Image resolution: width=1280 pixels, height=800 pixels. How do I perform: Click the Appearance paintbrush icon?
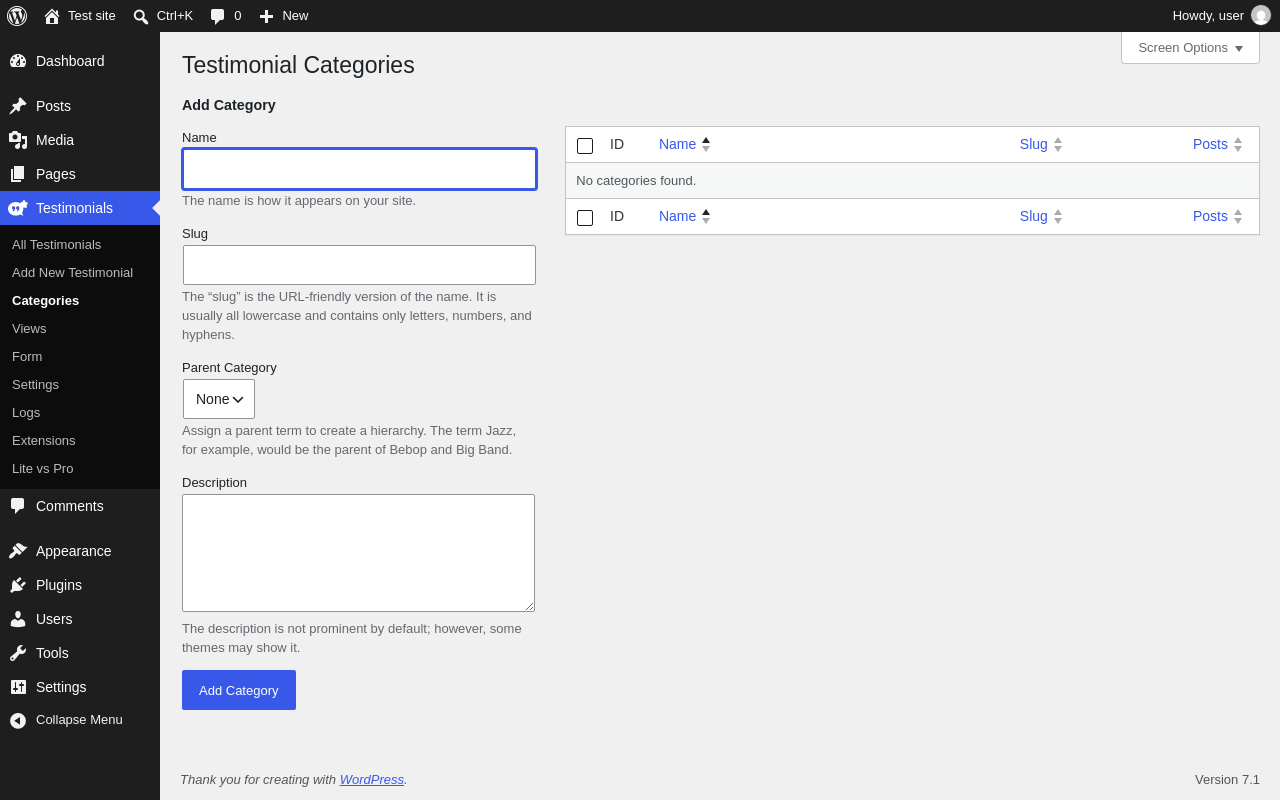click(18, 551)
